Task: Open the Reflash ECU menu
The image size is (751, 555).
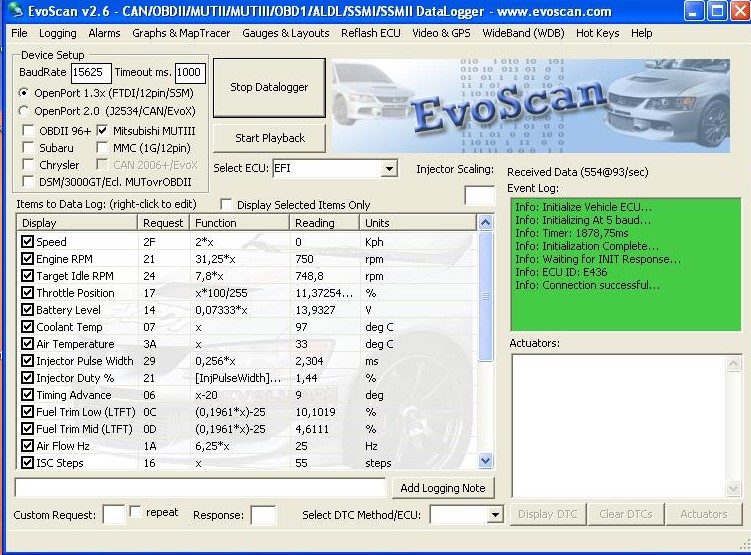Action: [x=371, y=33]
